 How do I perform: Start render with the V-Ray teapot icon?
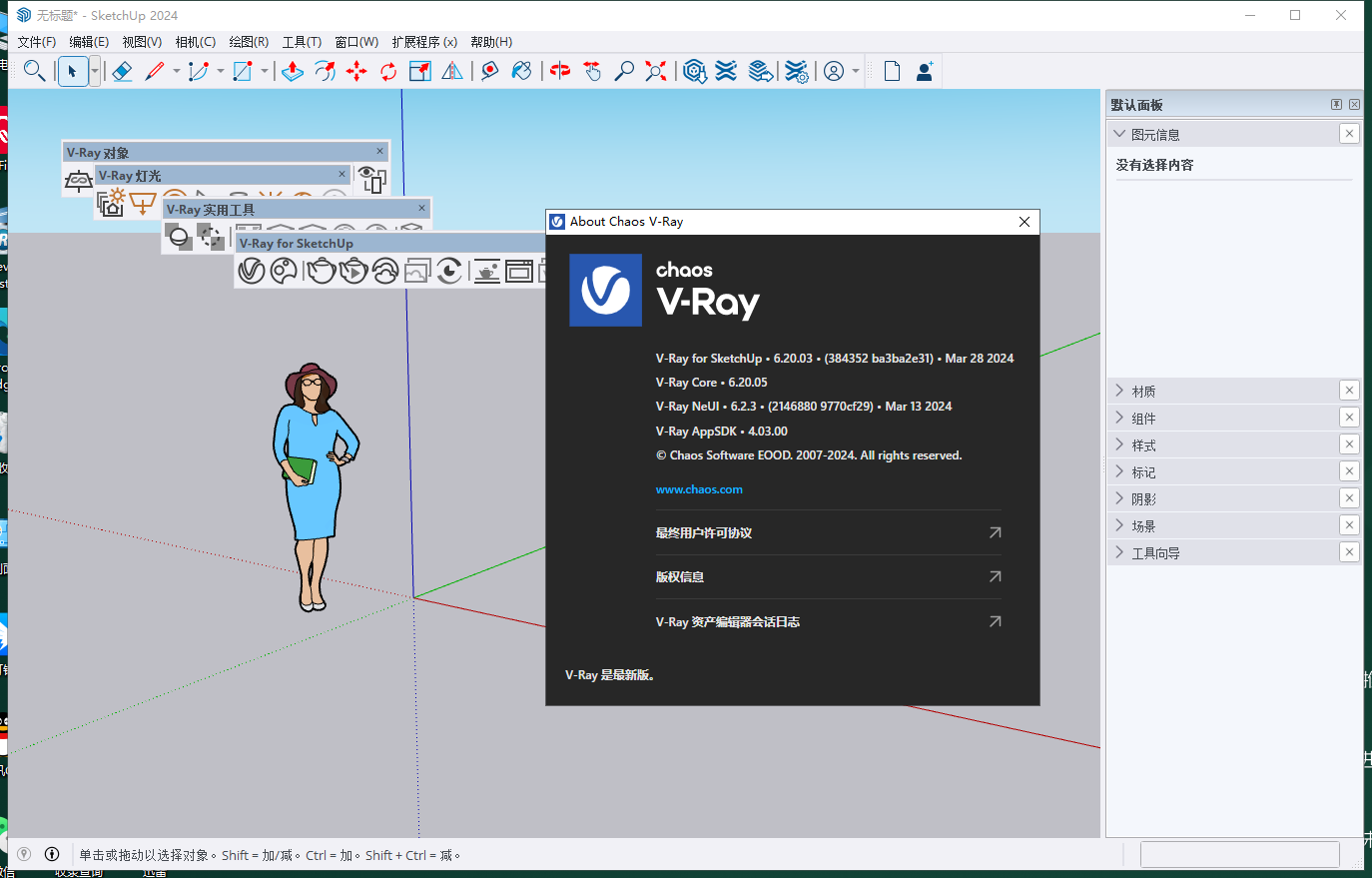click(321, 270)
